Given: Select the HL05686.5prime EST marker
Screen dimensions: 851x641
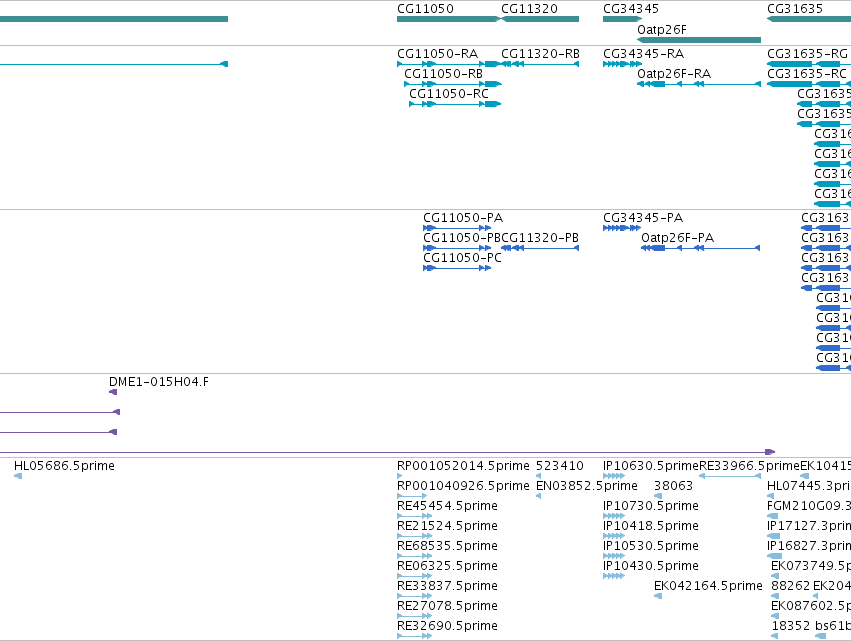Looking at the screenshot, I should tap(18, 476).
